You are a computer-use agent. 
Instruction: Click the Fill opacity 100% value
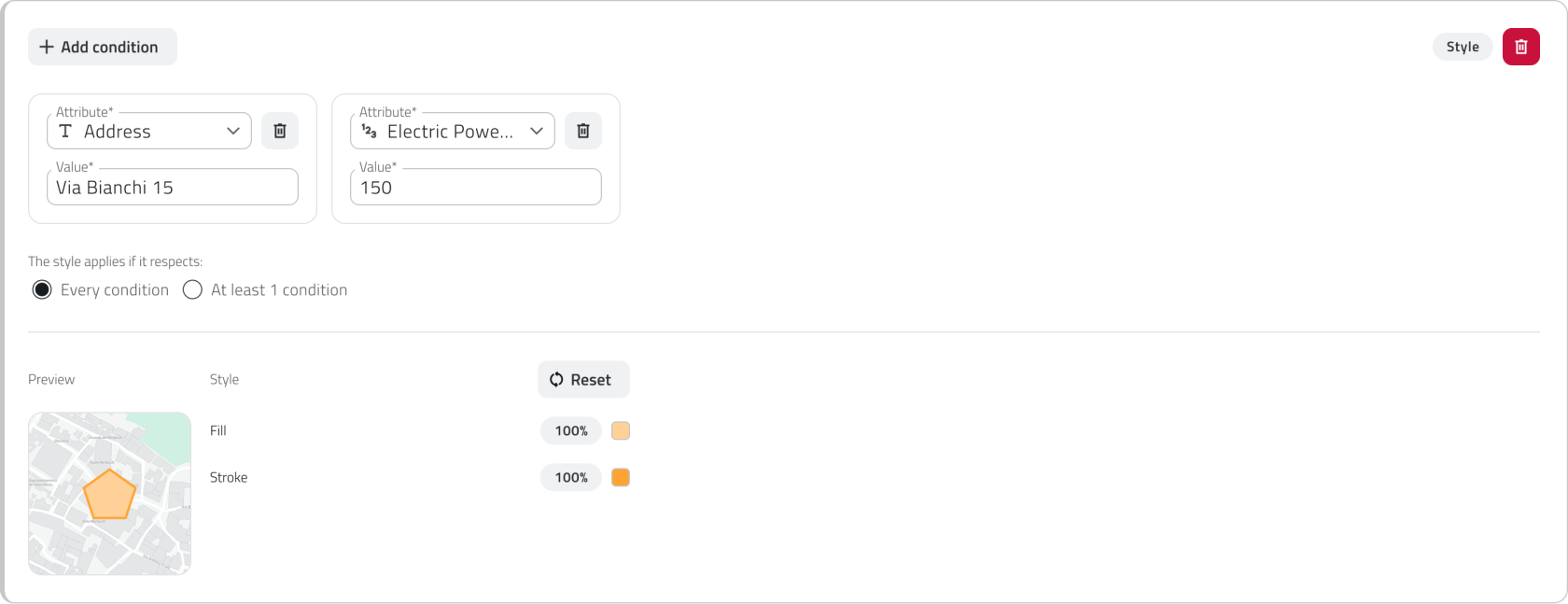[571, 430]
